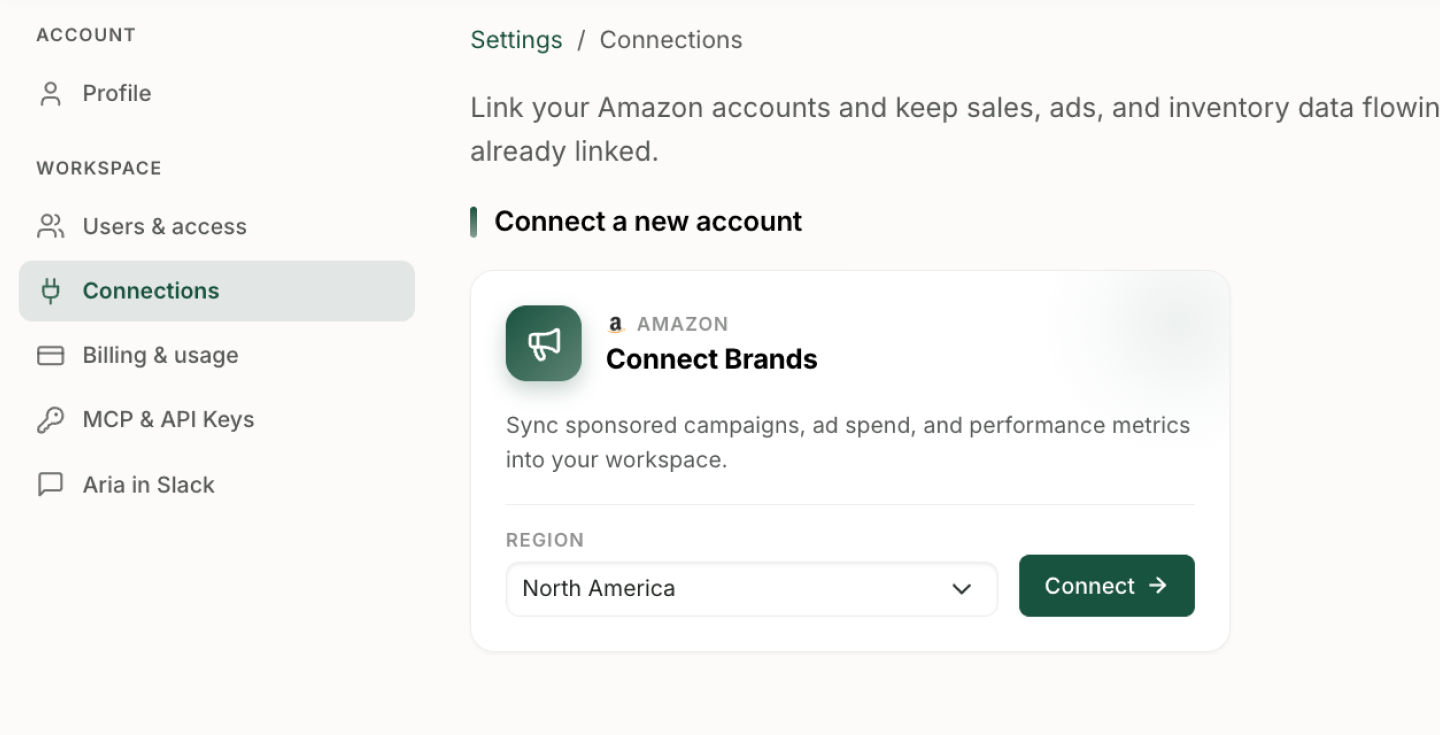This screenshot has height=735, width=1440.
Task: Click the Connections breadcrumb text
Action: point(671,40)
